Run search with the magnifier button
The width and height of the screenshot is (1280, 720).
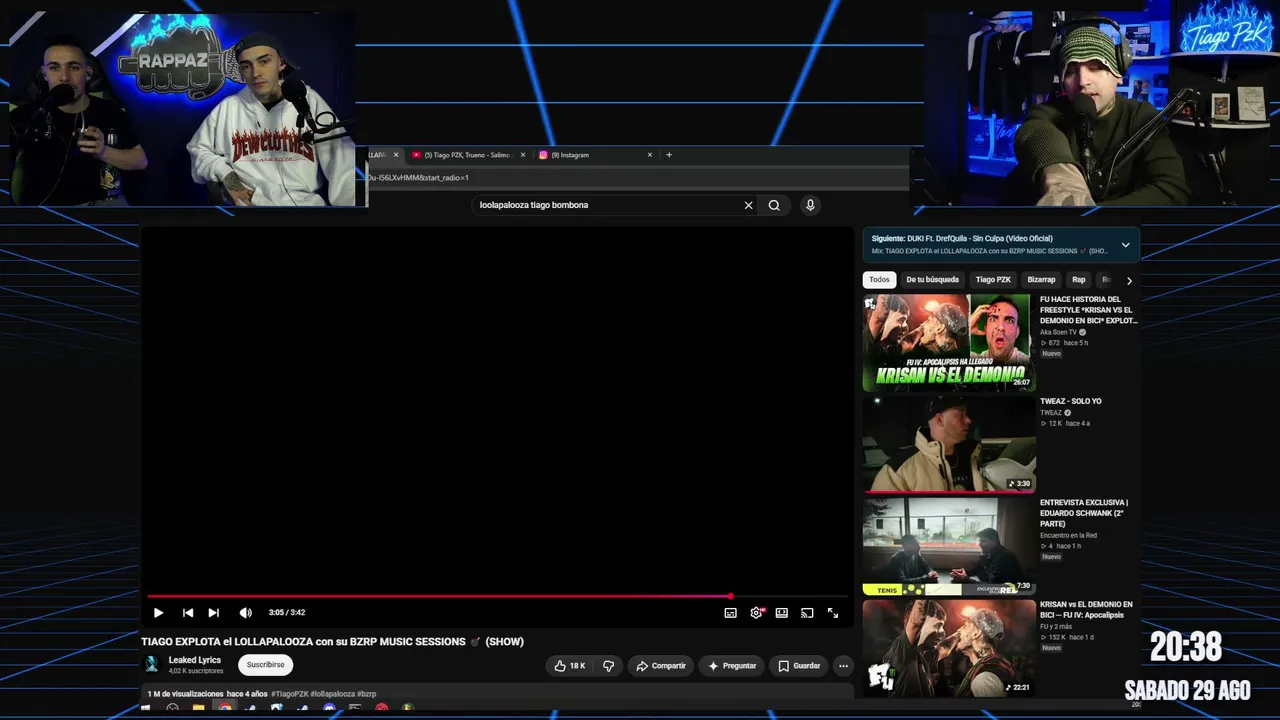pyautogui.click(x=774, y=205)
